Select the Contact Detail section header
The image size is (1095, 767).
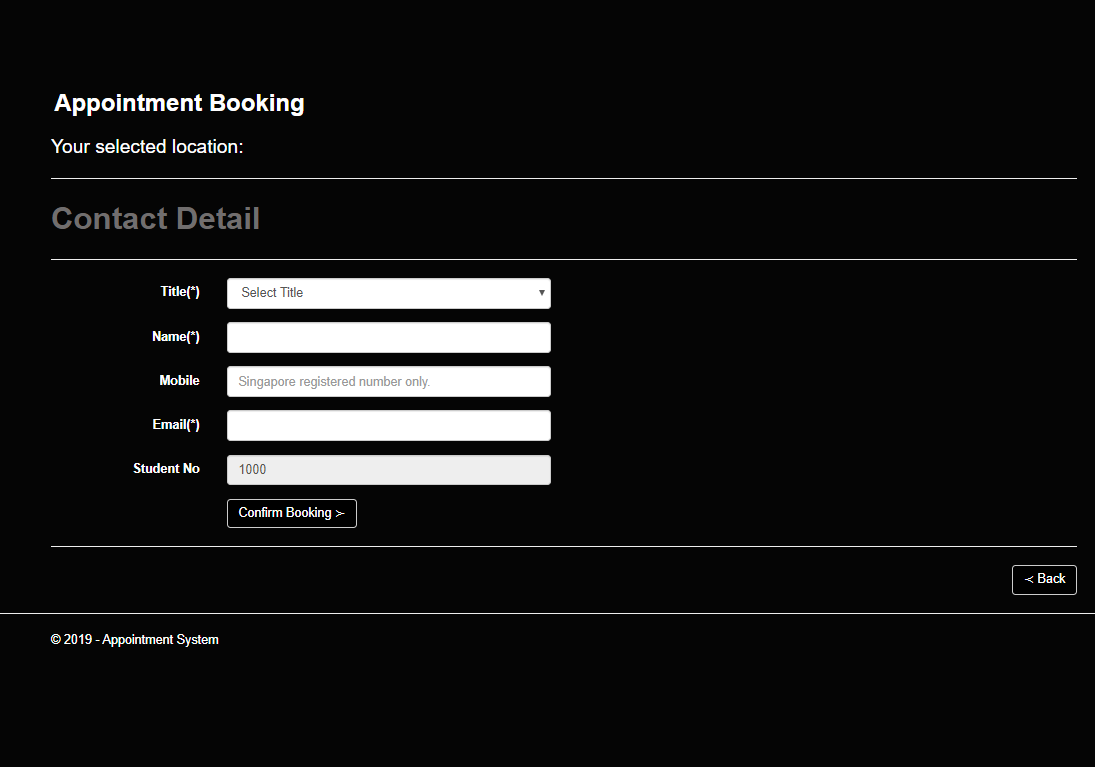tap(155, 218)
